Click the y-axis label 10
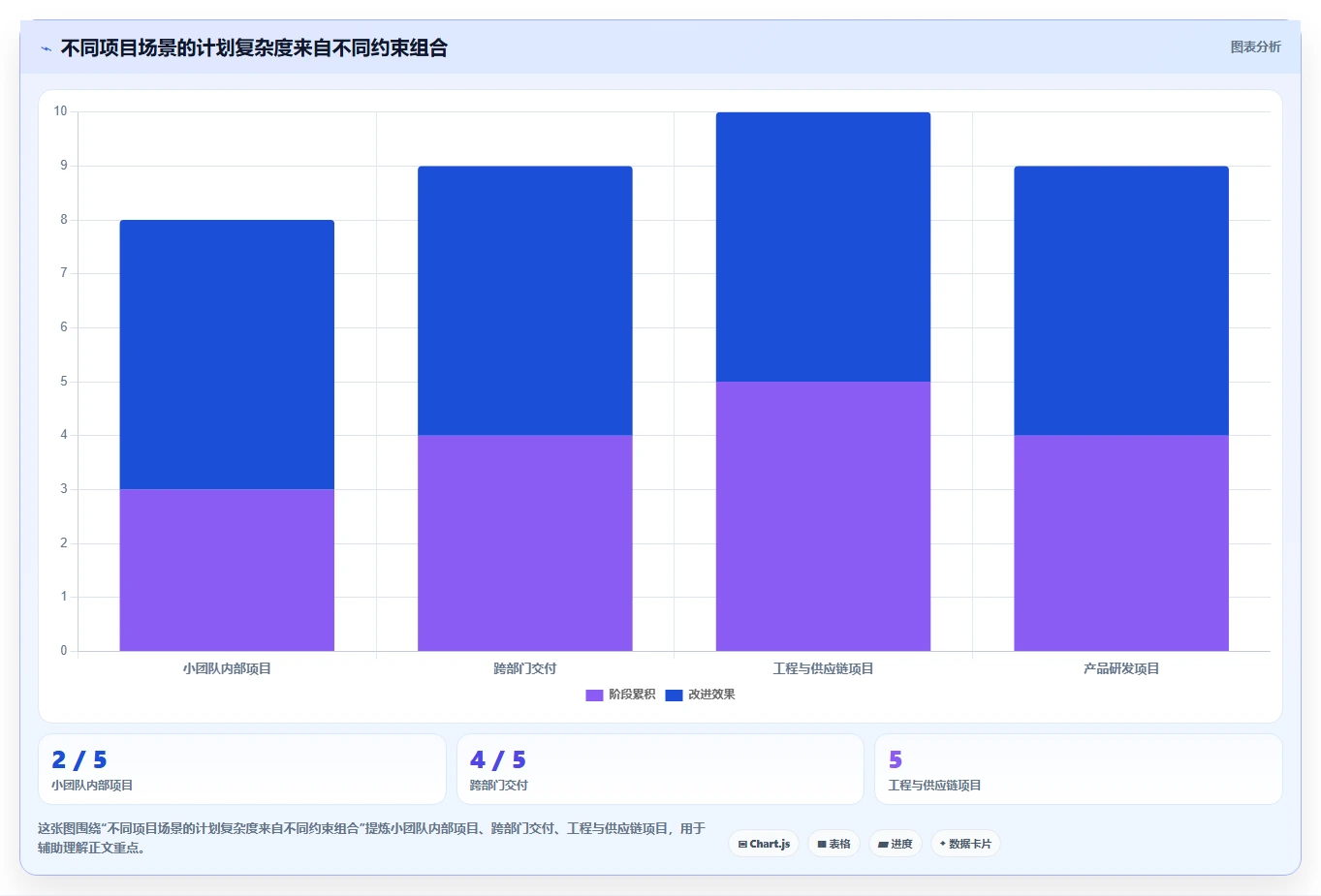Image resolution: width=1321 pixels, height=896 pixels. click(x=60, y=111)
